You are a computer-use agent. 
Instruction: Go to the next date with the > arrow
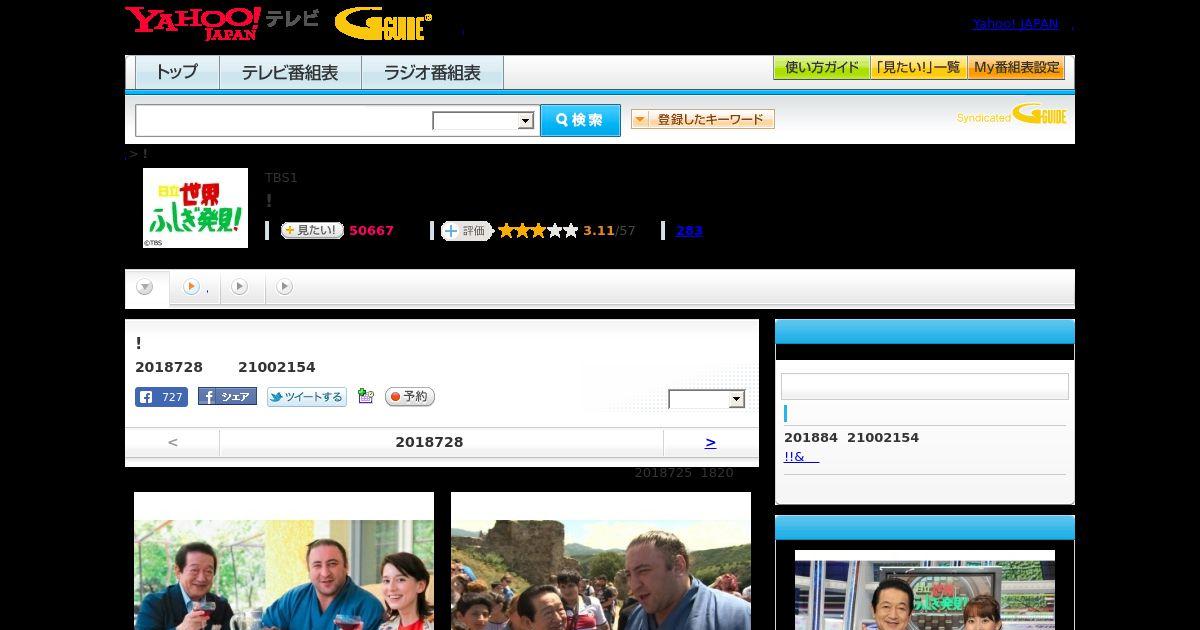[x=711, y=442]
